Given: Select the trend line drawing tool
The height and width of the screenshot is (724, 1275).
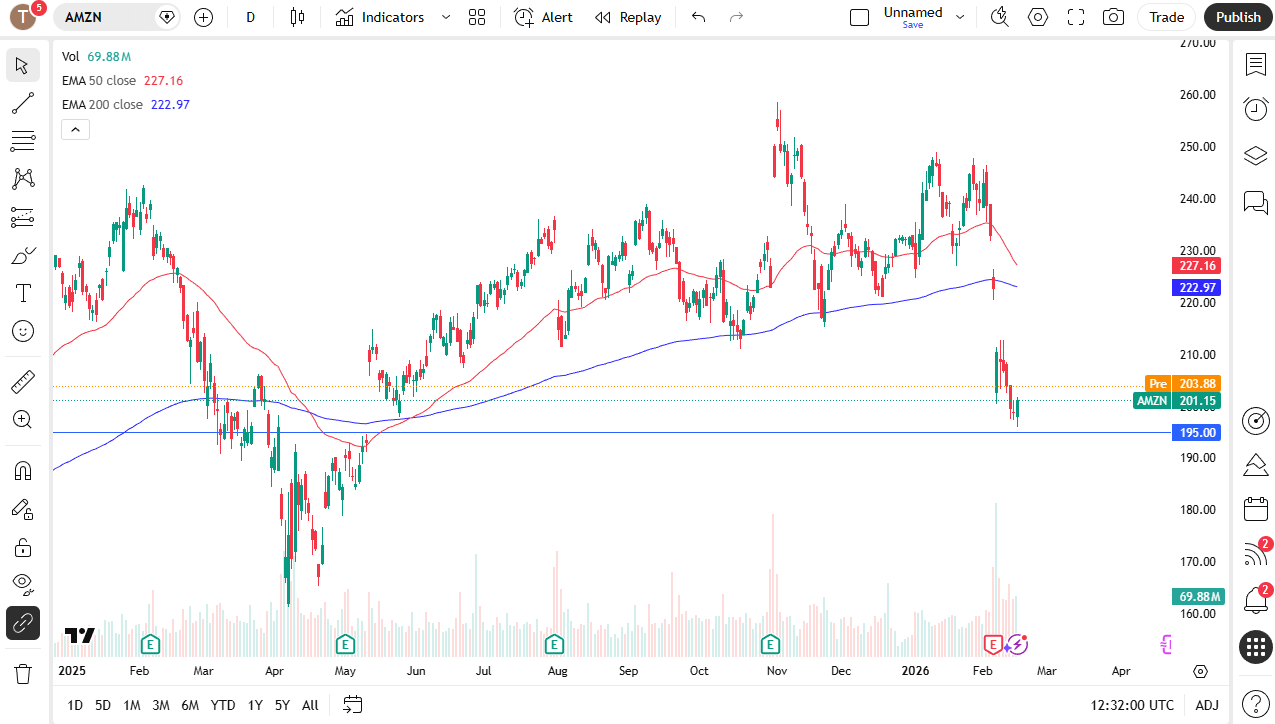Looking at the screenshot, I should [x=23, y=102].
